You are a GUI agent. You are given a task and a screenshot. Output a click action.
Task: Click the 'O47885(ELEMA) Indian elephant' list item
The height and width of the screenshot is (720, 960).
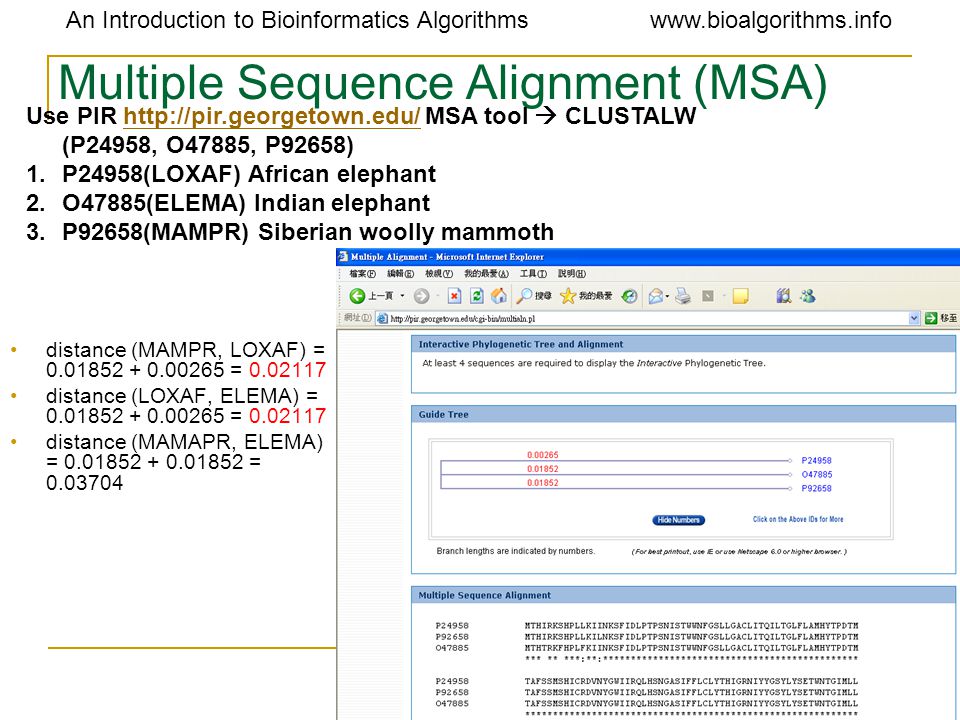pyautogui.click(x=246, y=203)
